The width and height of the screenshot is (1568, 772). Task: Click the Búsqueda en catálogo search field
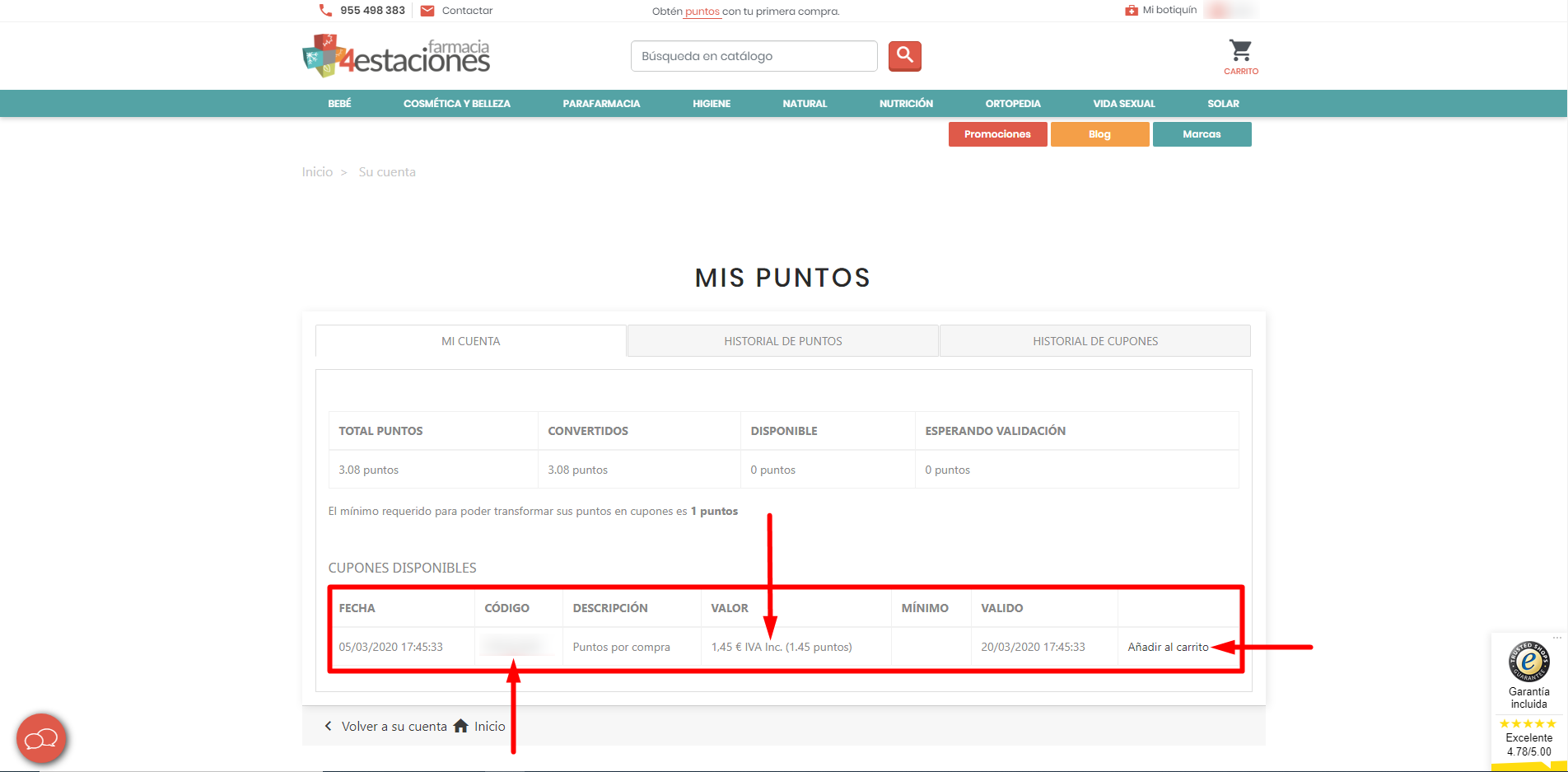pyautogui.click(x=754, y=56)
